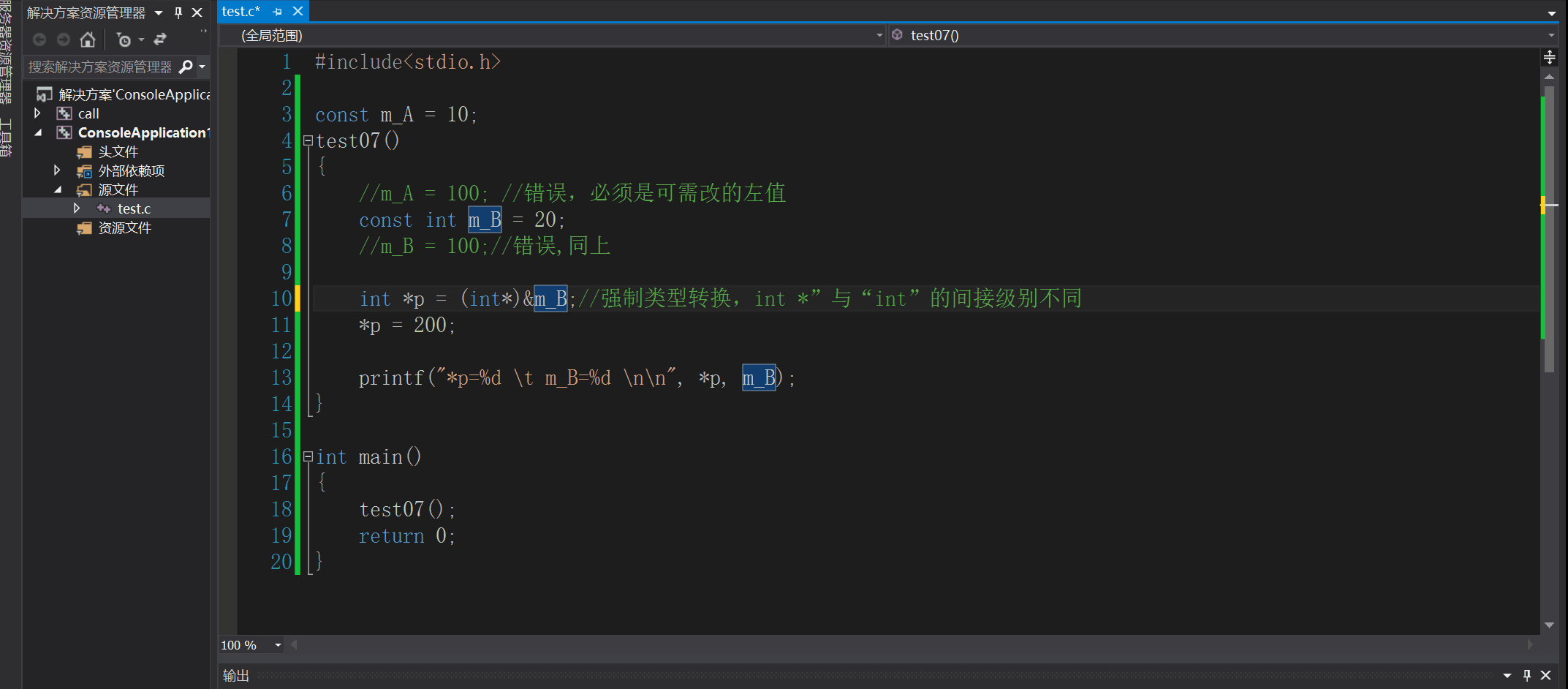Image resolution: width=1568 pixels, height=689 pixels.
Task: Click 'int *p' declaration on line 10
Action: click(x=391, y=299)
